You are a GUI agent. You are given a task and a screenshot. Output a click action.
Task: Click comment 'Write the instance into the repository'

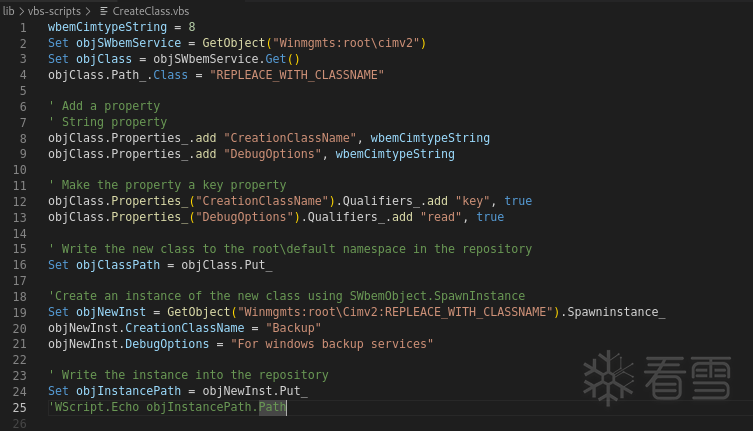click(188, 375)
